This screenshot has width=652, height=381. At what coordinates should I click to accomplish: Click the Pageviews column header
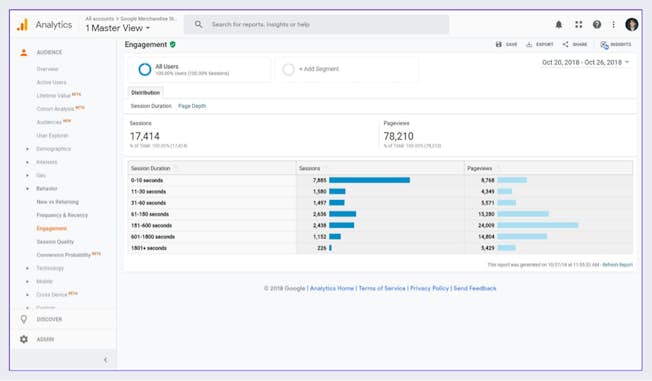point(548,168)
